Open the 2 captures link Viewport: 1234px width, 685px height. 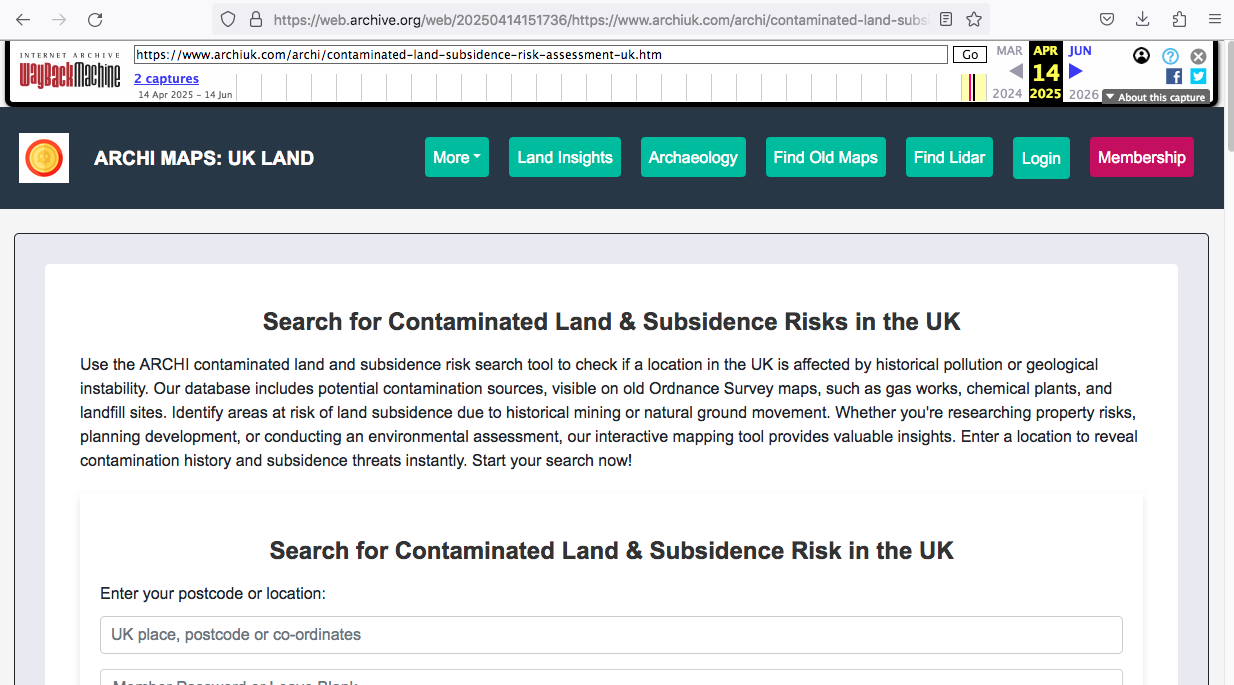[166, 79]
